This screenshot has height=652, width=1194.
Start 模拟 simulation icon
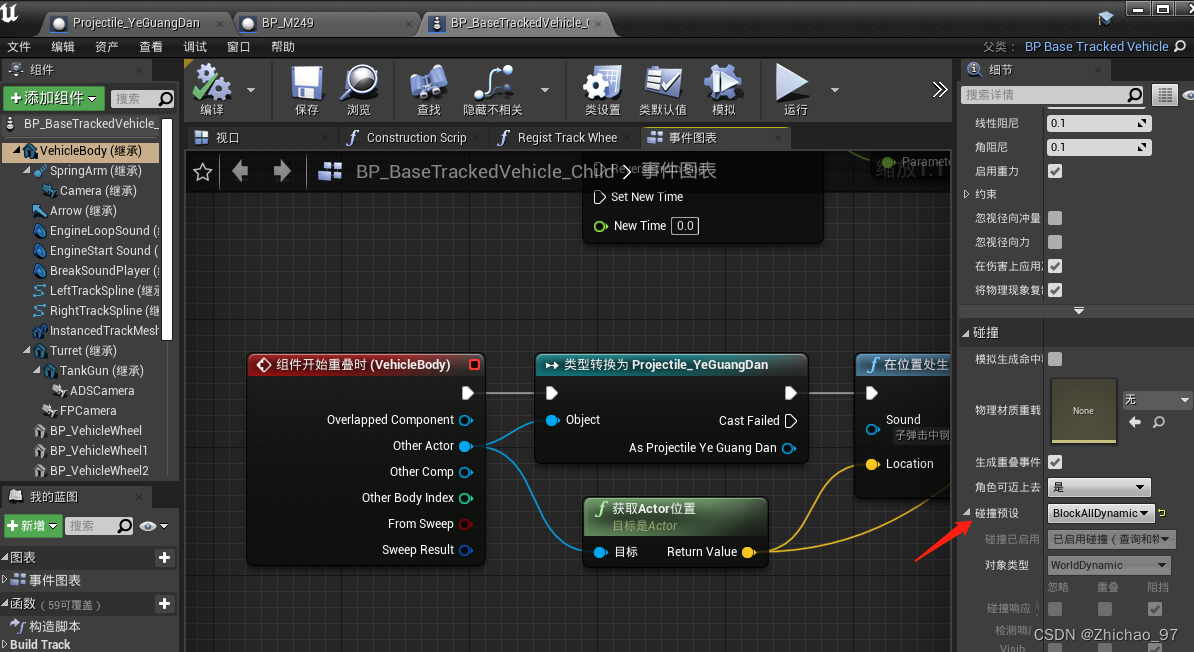tap(723, 90)
